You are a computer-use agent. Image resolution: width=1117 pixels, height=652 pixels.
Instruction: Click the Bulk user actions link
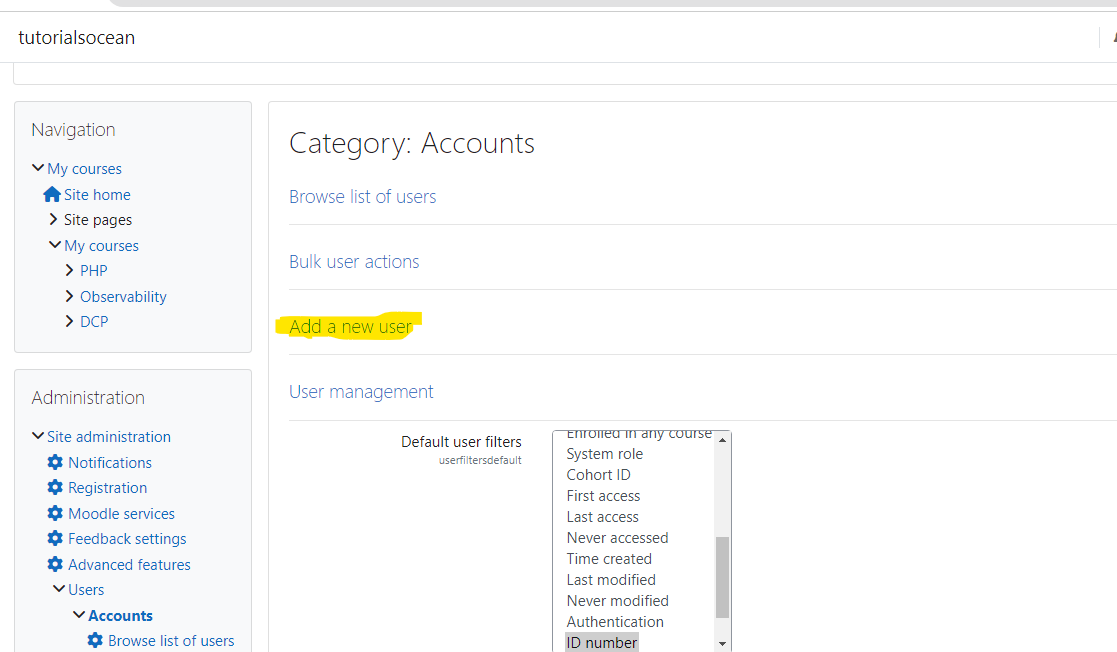pyautogui.click(x=353, y=261)
